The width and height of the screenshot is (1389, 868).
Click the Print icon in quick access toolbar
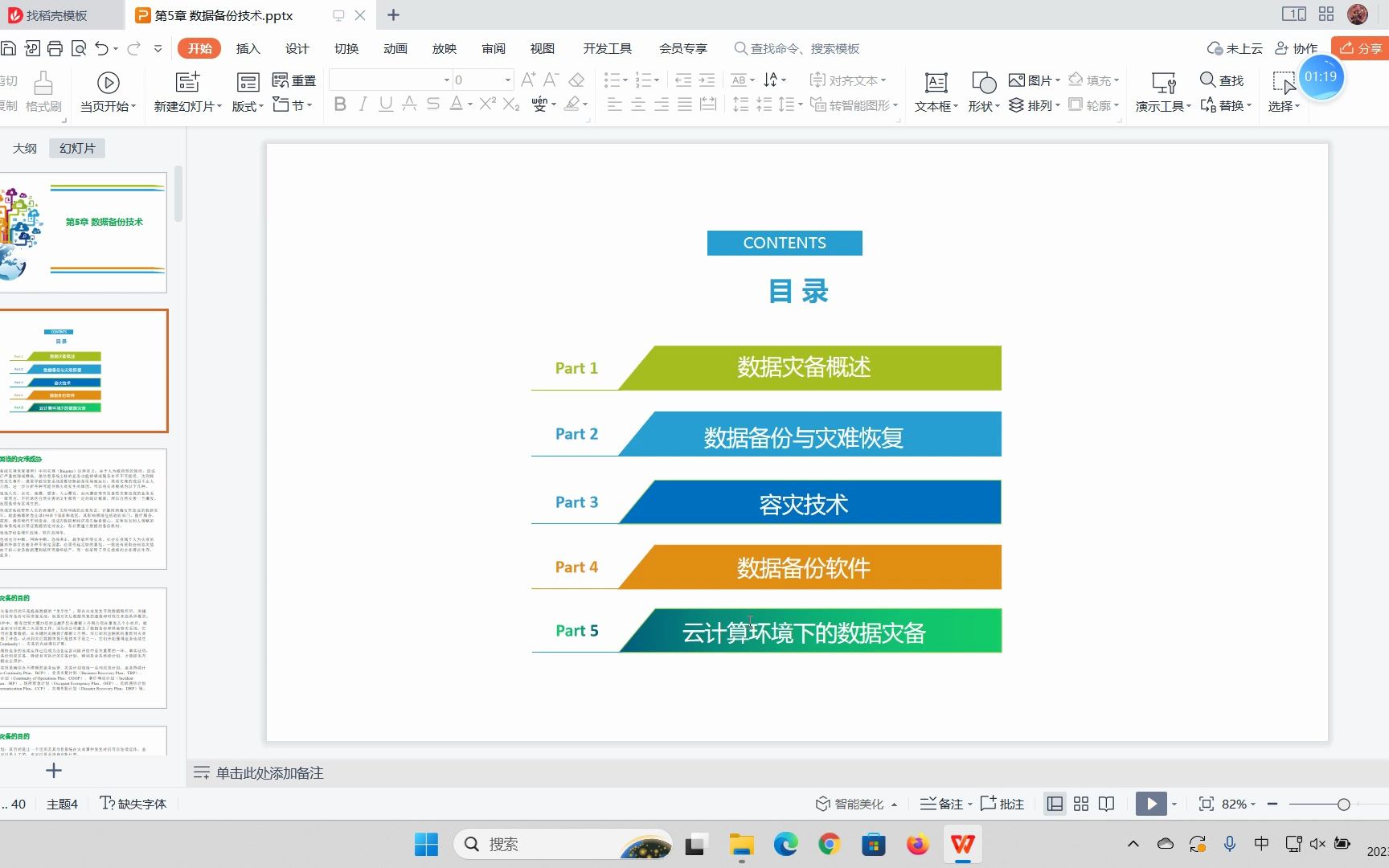coord(55,48)
